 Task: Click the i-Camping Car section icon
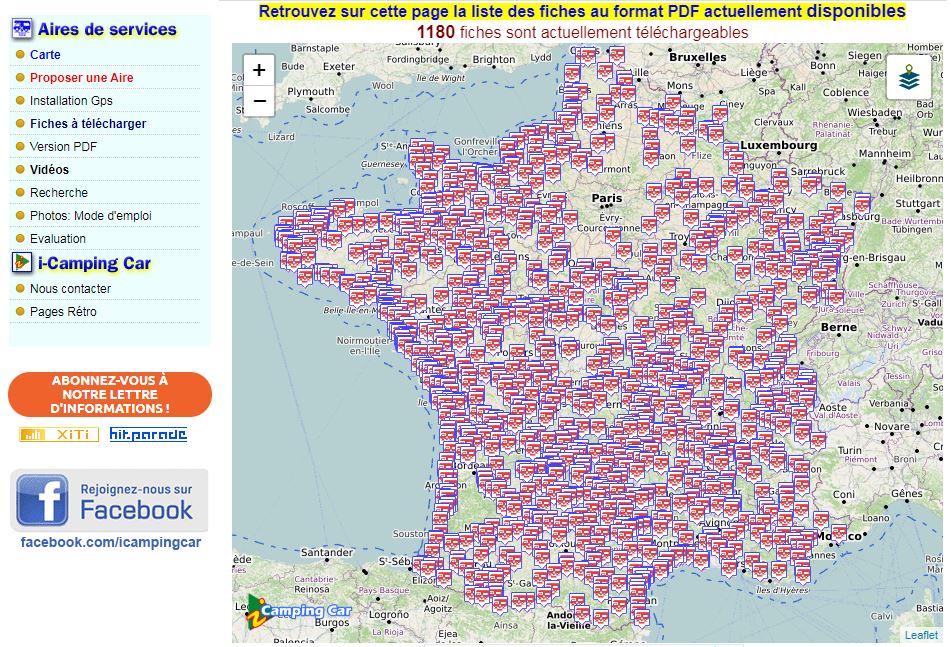coord(22,263)
